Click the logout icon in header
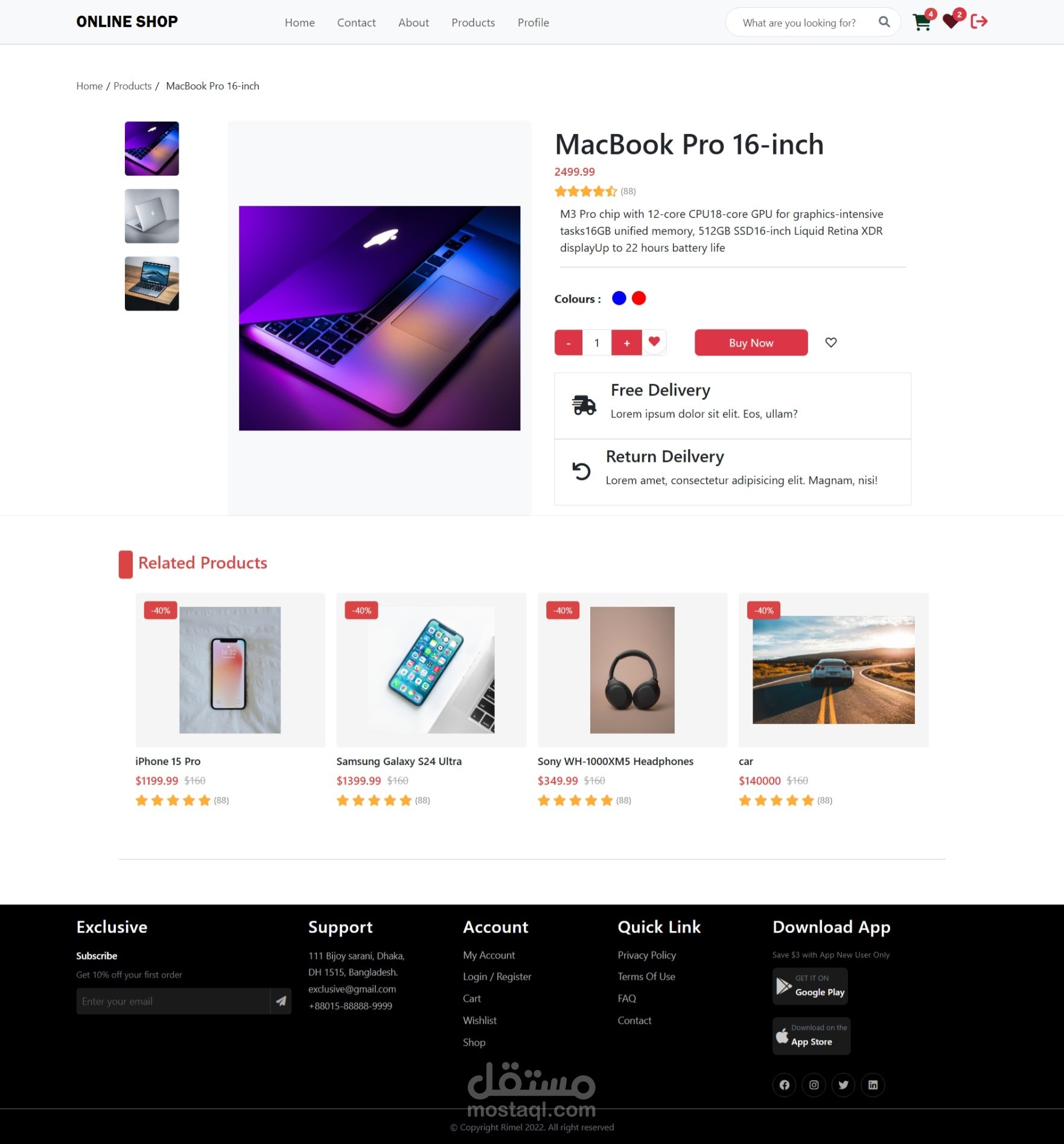Screen dimensions: 1064x1144 pos(979,22)
